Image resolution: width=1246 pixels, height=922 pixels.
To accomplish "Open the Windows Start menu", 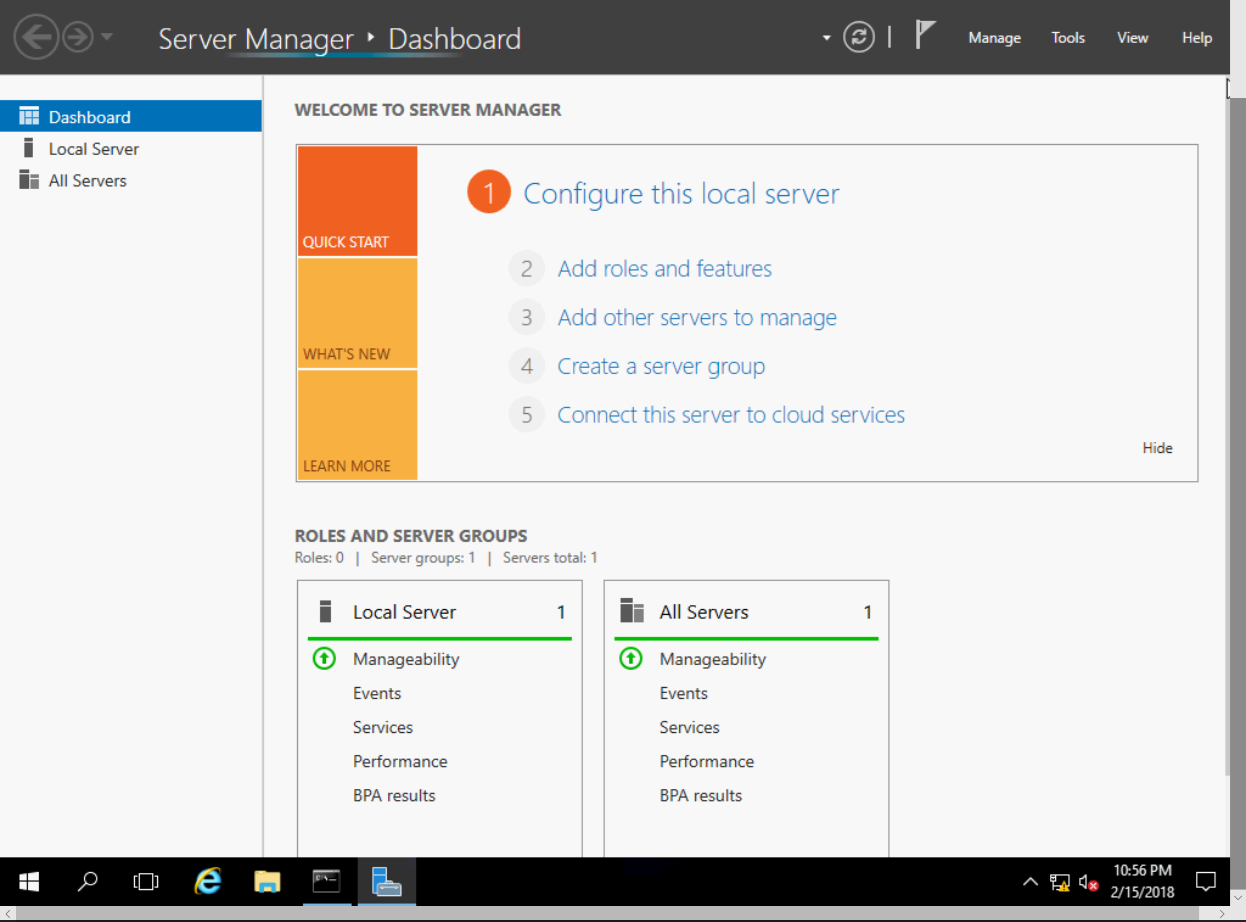I will click(x=29, y=881).
